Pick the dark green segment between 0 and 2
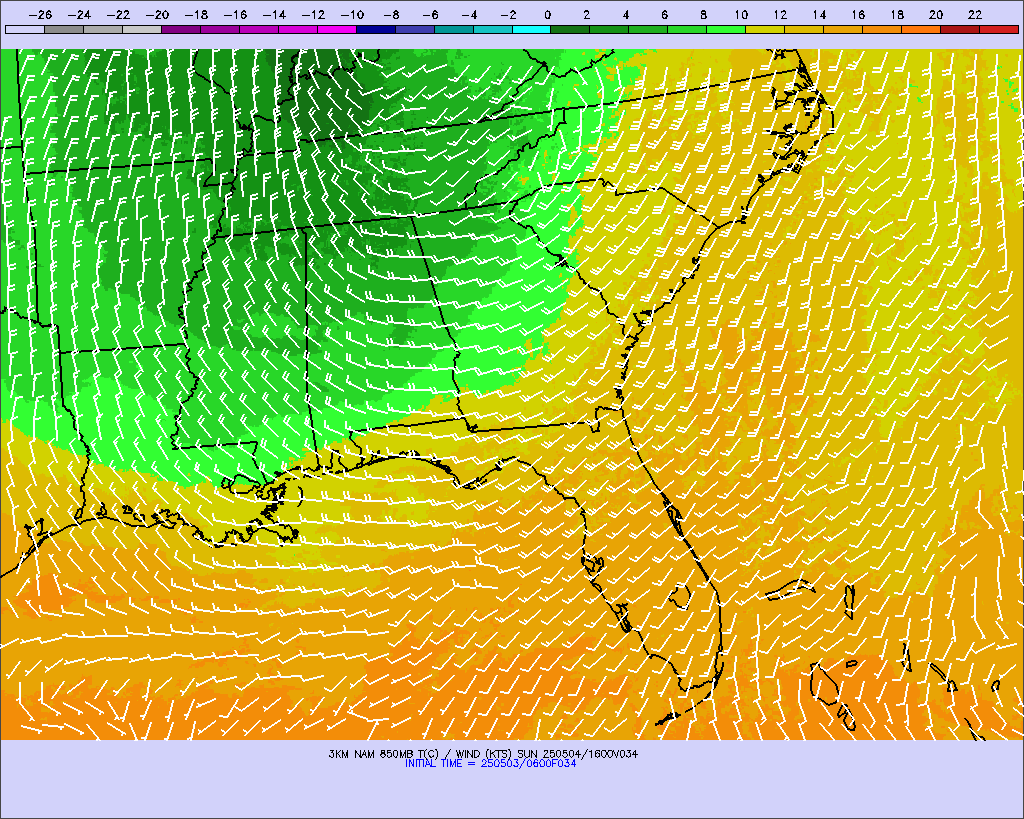Screen dimensions: 1024x819 click(x=571, y=29)
